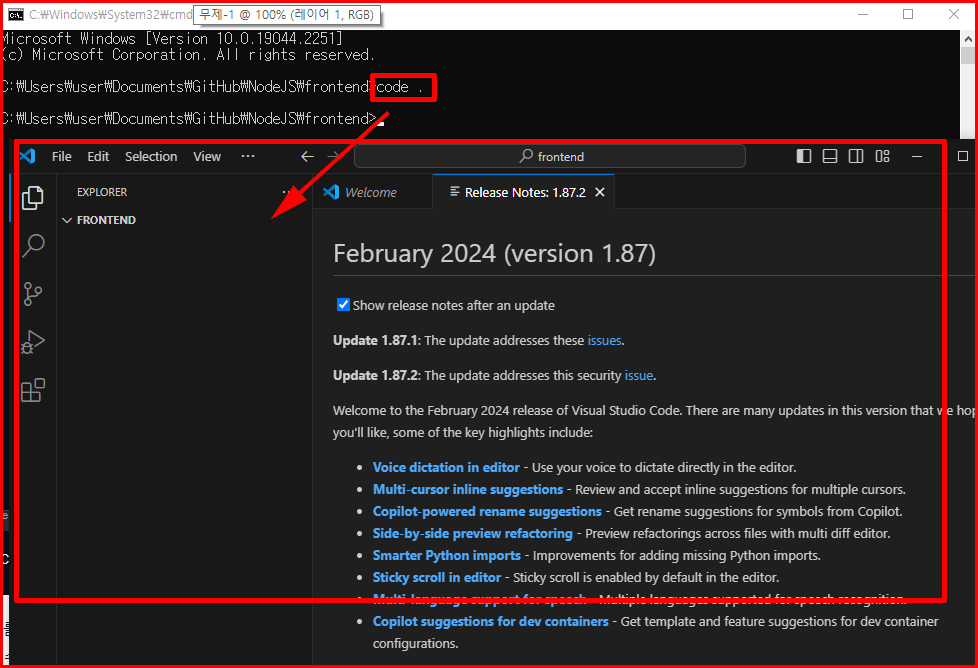This screenshot has width=978, height=668.
Task: Close the cmd window
Action: coord(954,14)
